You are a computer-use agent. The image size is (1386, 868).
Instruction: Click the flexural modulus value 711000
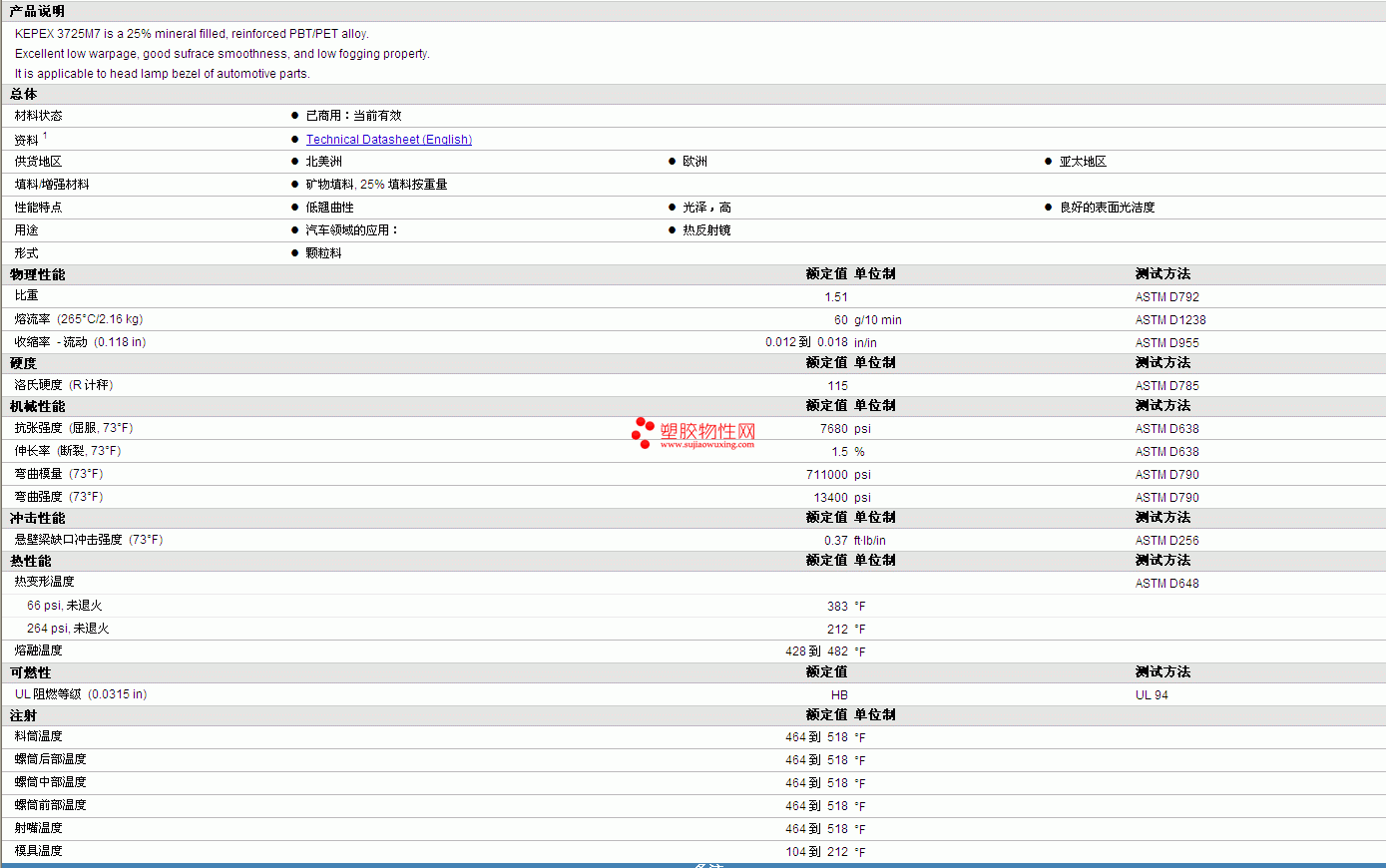point(827,475)
